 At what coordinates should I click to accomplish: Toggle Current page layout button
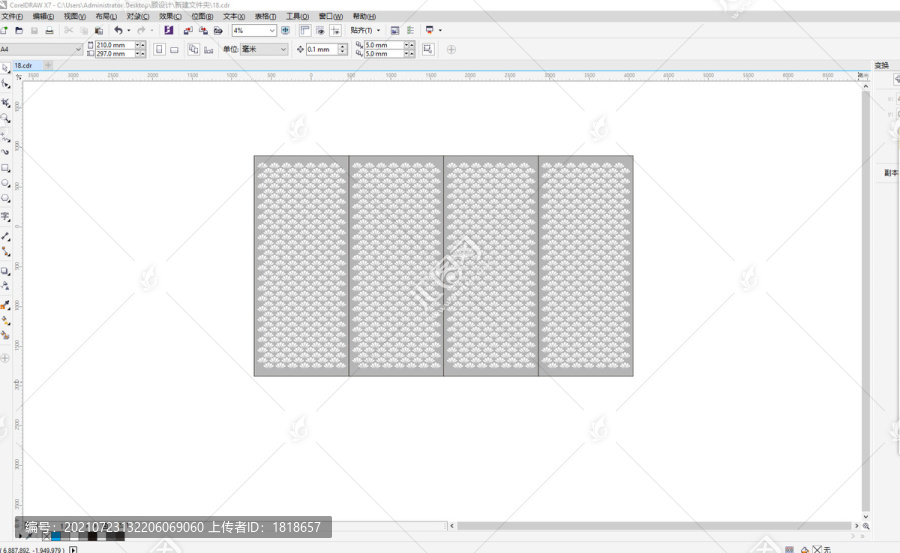point(208,49)
